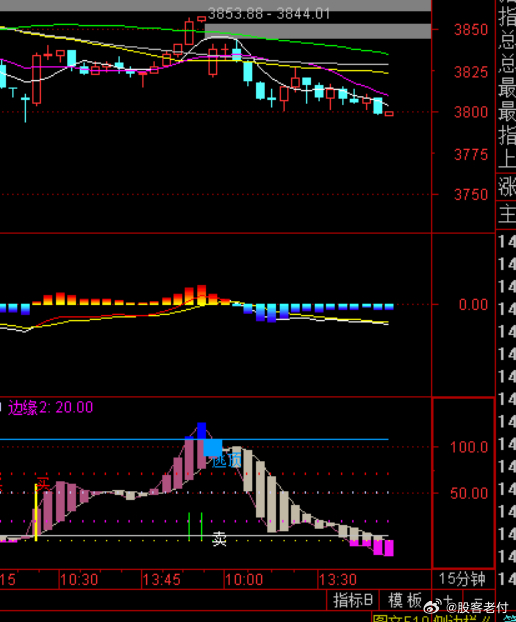Click the 3853.88 - 3844.01 gap label
This screenshot has width=516, height=622.
pyautogui.click(x=269, y=14)
